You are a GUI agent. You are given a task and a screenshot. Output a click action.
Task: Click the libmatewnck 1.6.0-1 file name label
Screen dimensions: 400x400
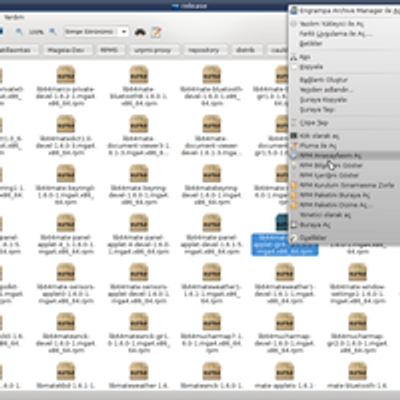click(x=212, y=386)
